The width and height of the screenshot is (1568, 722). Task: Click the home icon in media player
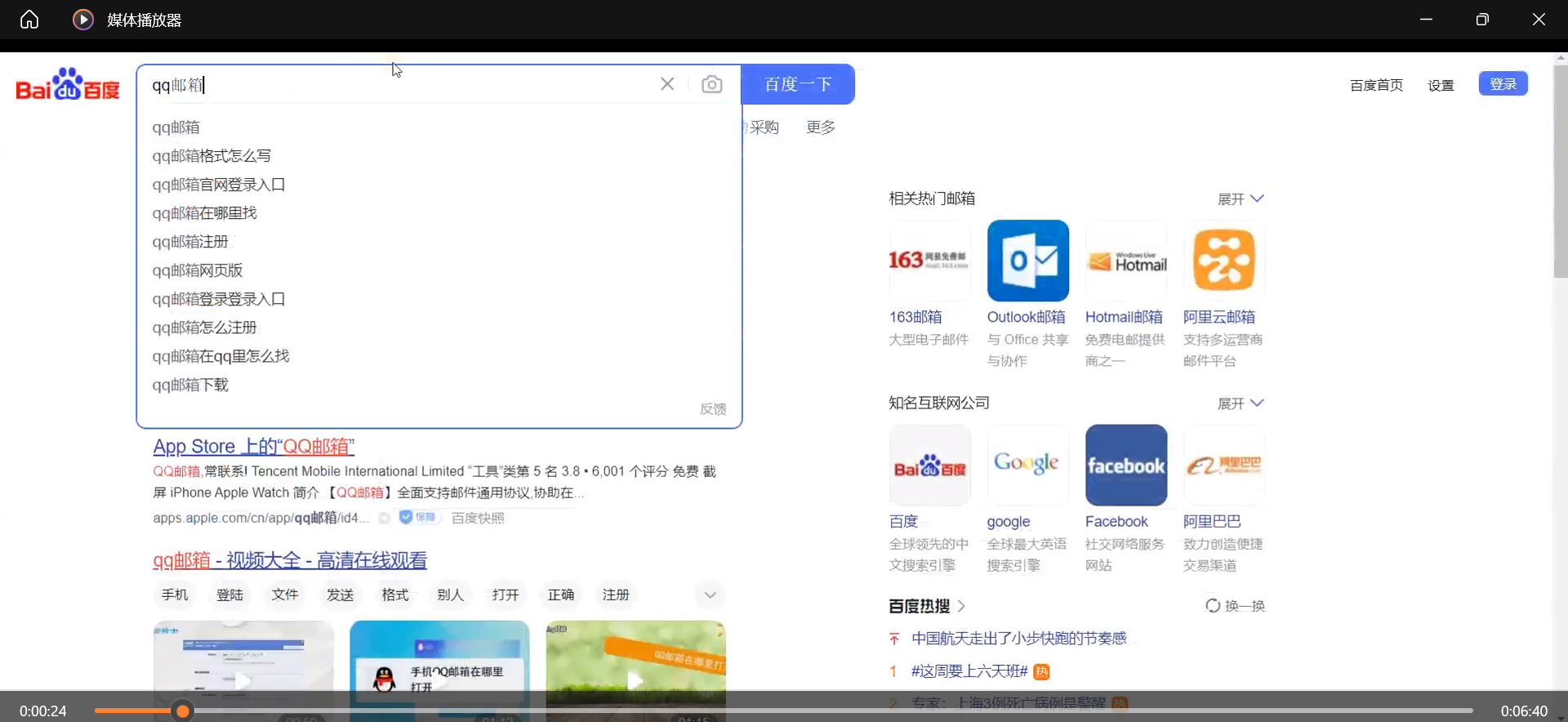(x=29, y=20)
